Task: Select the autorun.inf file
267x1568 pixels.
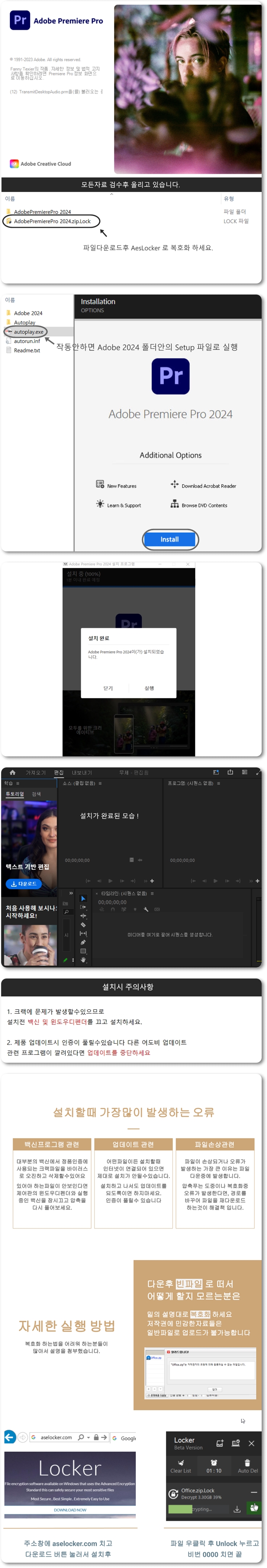Action: (27, 341)
